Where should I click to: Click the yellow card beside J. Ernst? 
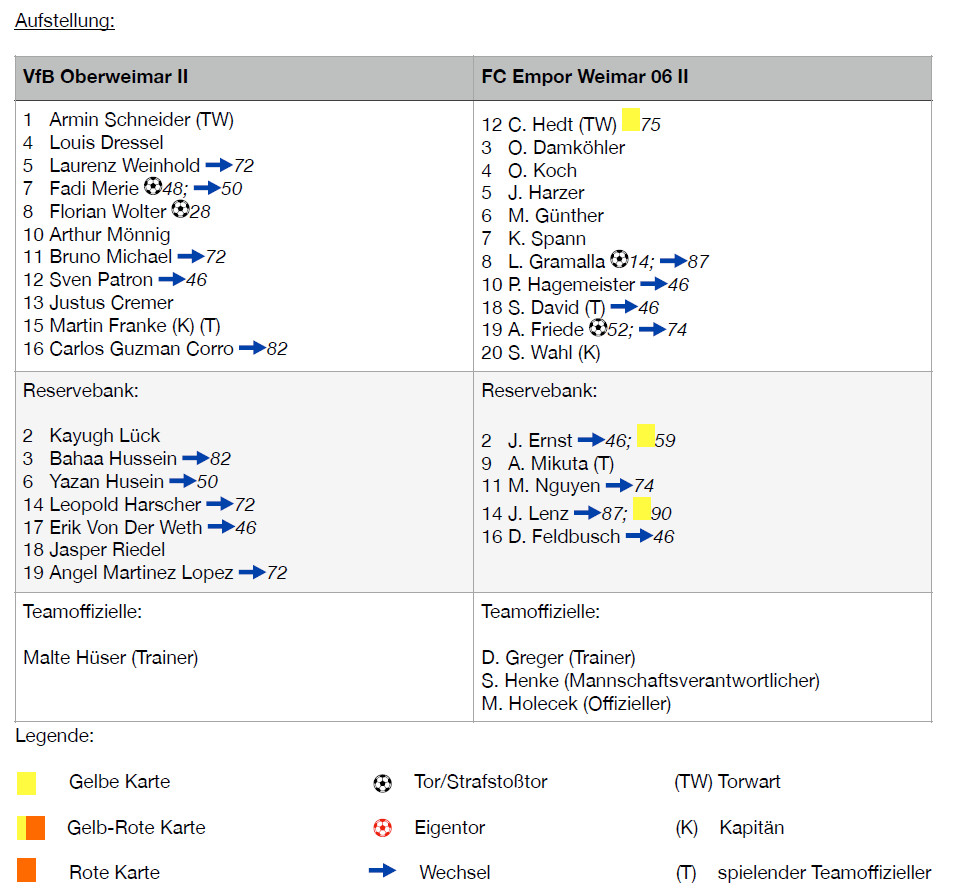coord(645,436)
